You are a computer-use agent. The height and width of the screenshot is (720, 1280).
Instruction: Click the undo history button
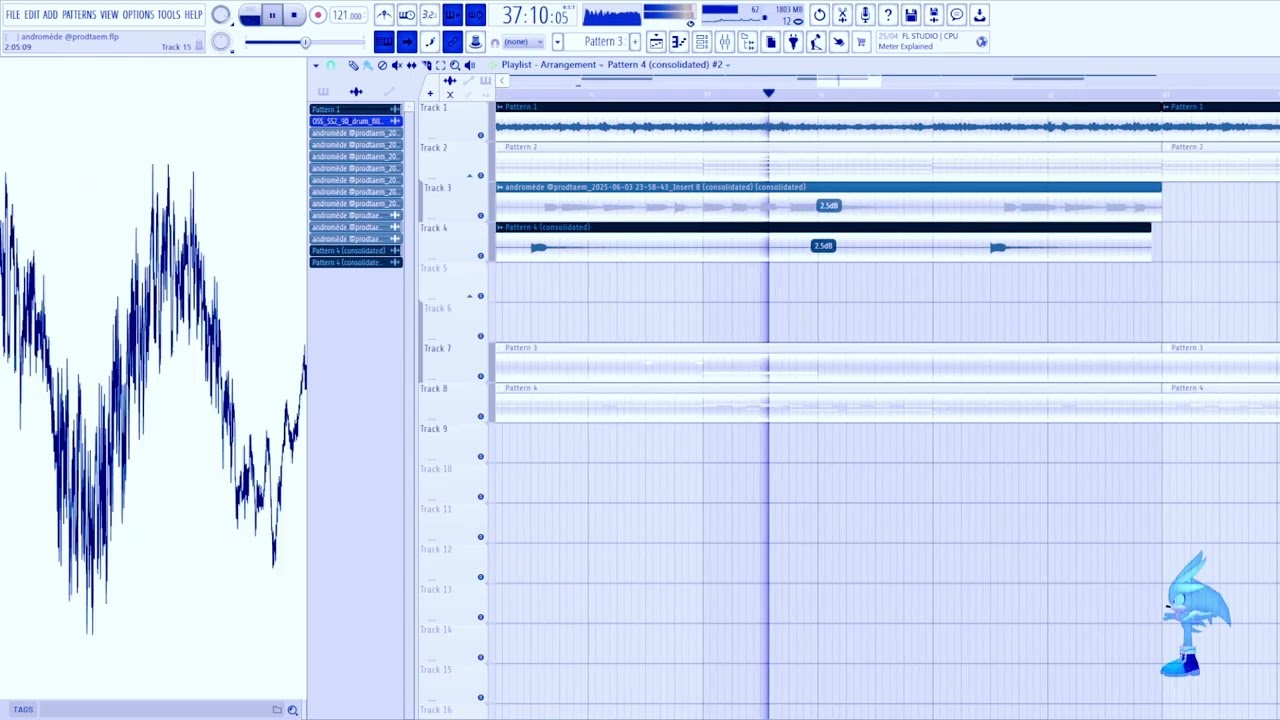tap(819, 14)
